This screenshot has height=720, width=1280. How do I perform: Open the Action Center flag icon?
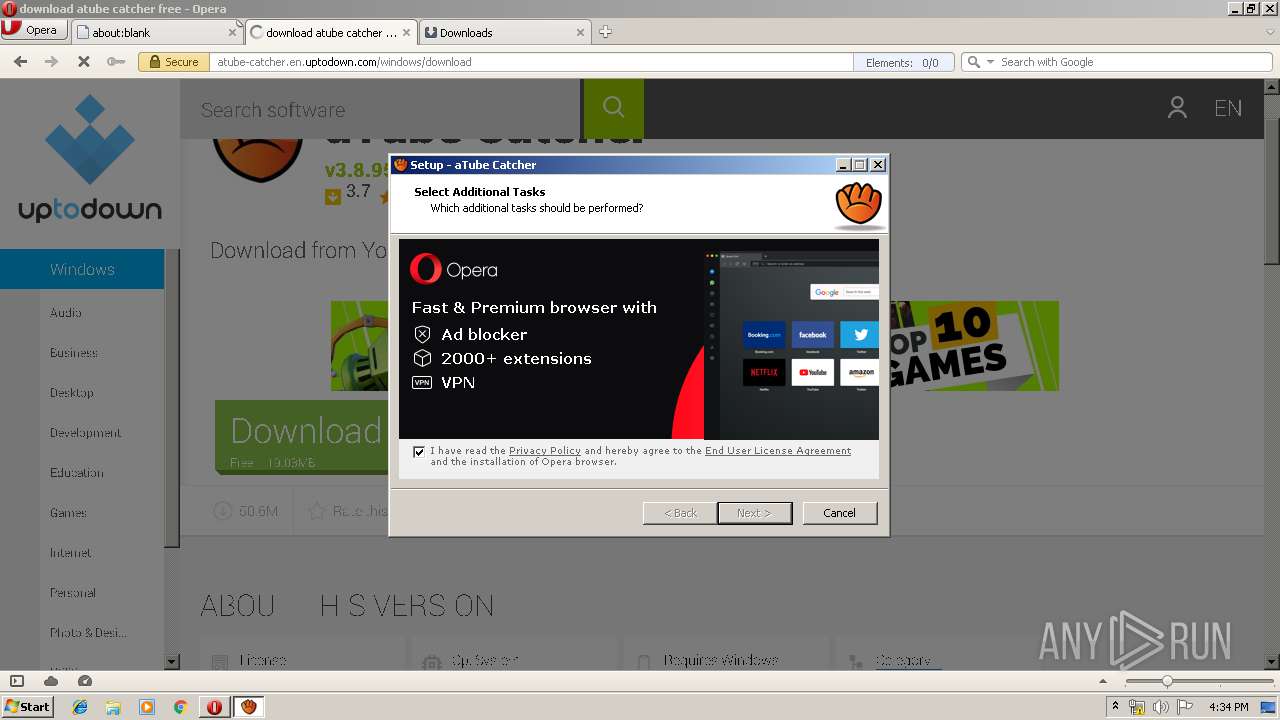coord(1185,707)
